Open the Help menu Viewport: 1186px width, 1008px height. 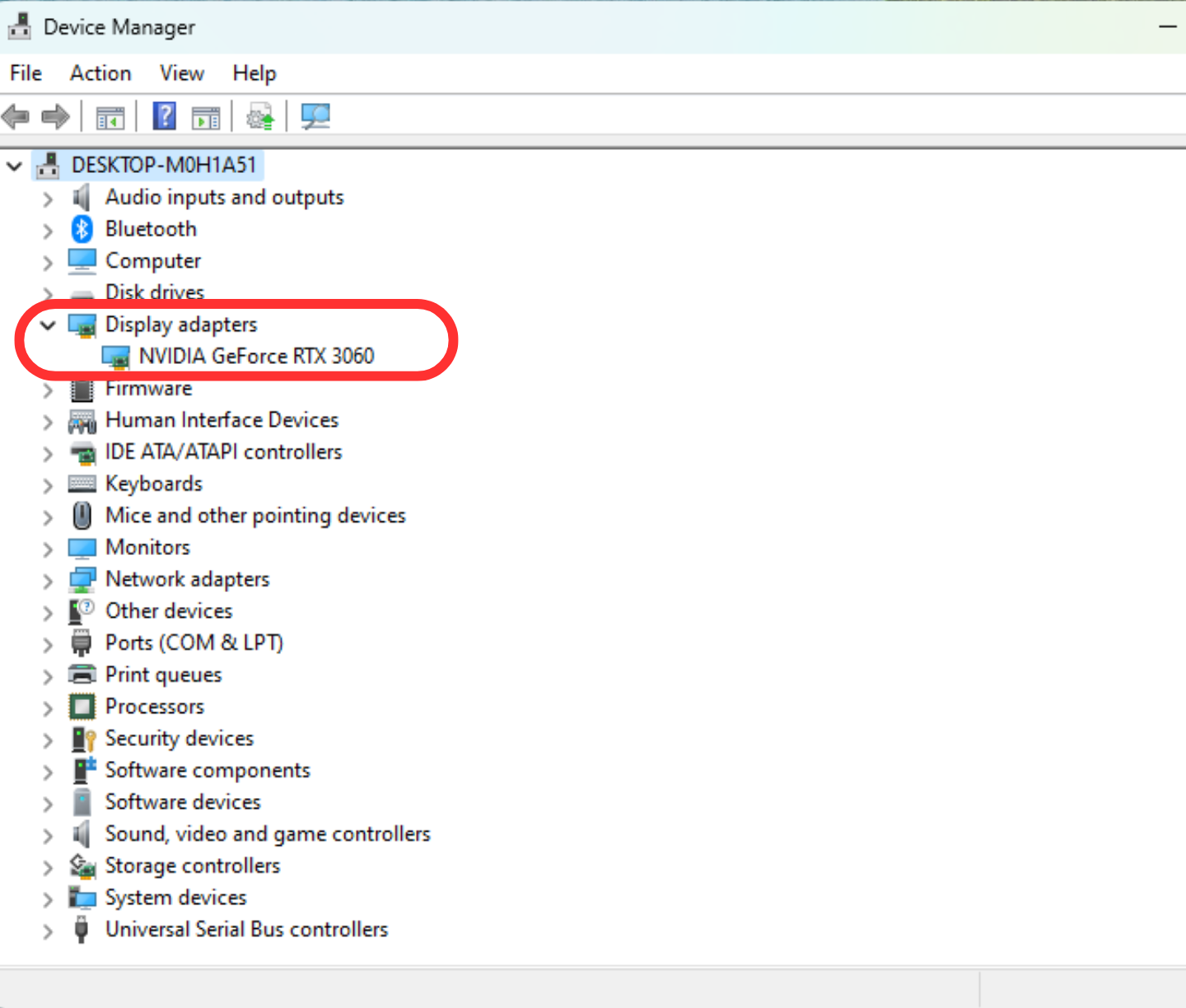pos(254,73)
